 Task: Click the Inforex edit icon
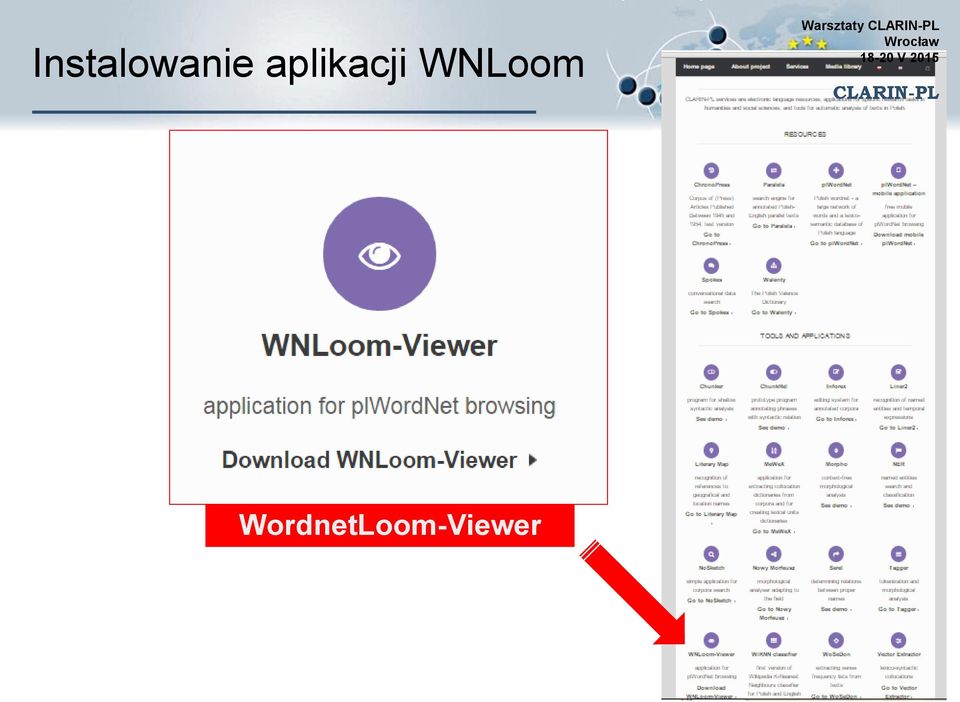coord(836,372)
